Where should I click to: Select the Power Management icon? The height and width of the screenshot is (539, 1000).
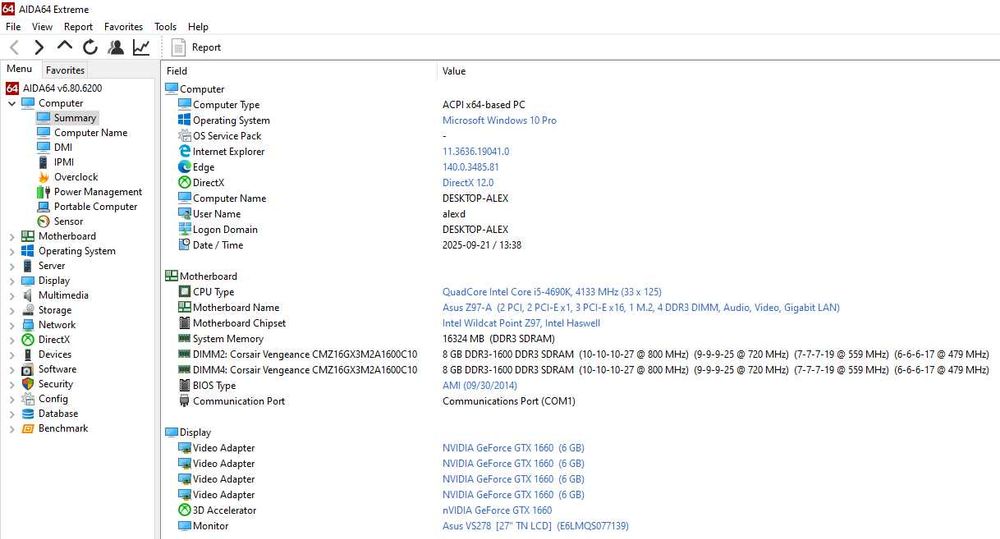tap(43, 192)
